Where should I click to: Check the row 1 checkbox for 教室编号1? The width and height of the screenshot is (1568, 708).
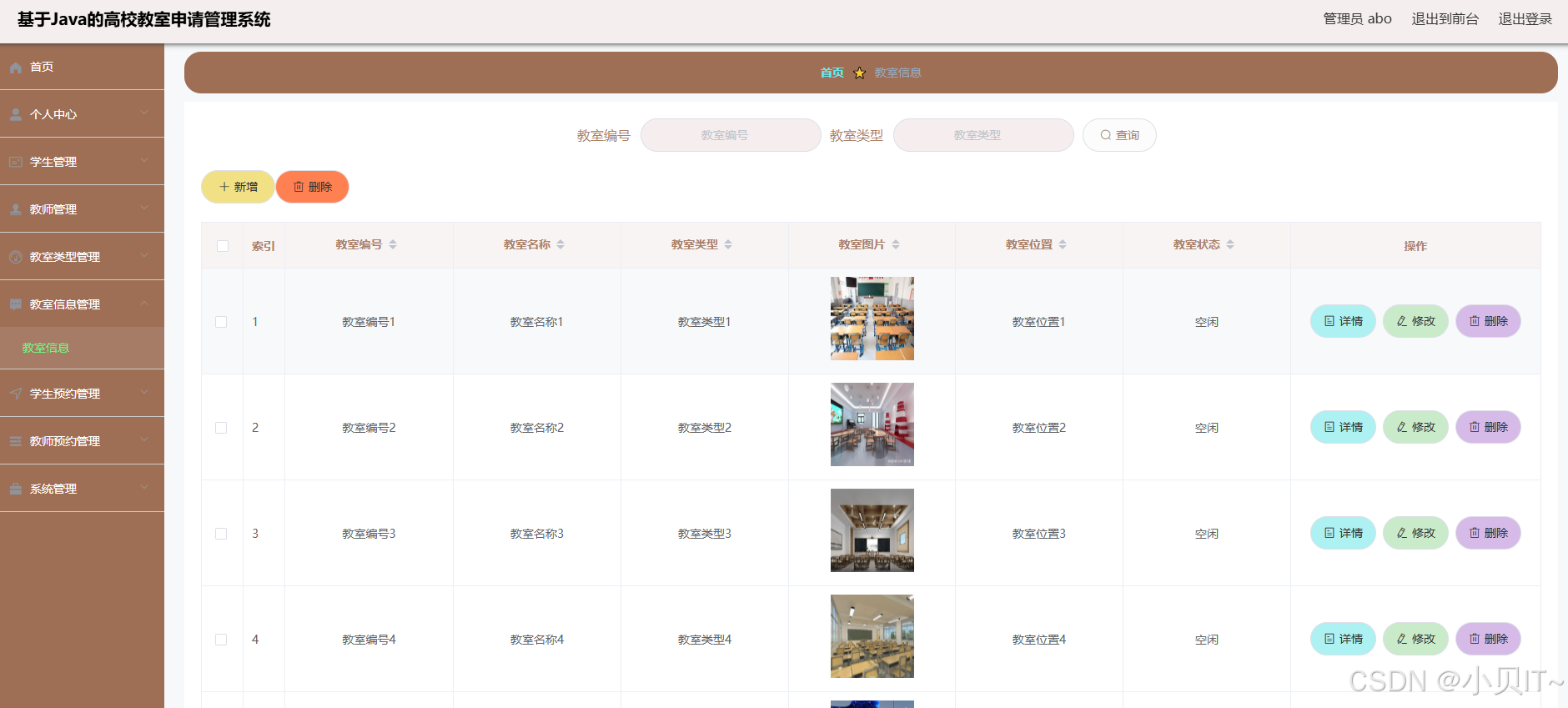click(x=221, y=322)
